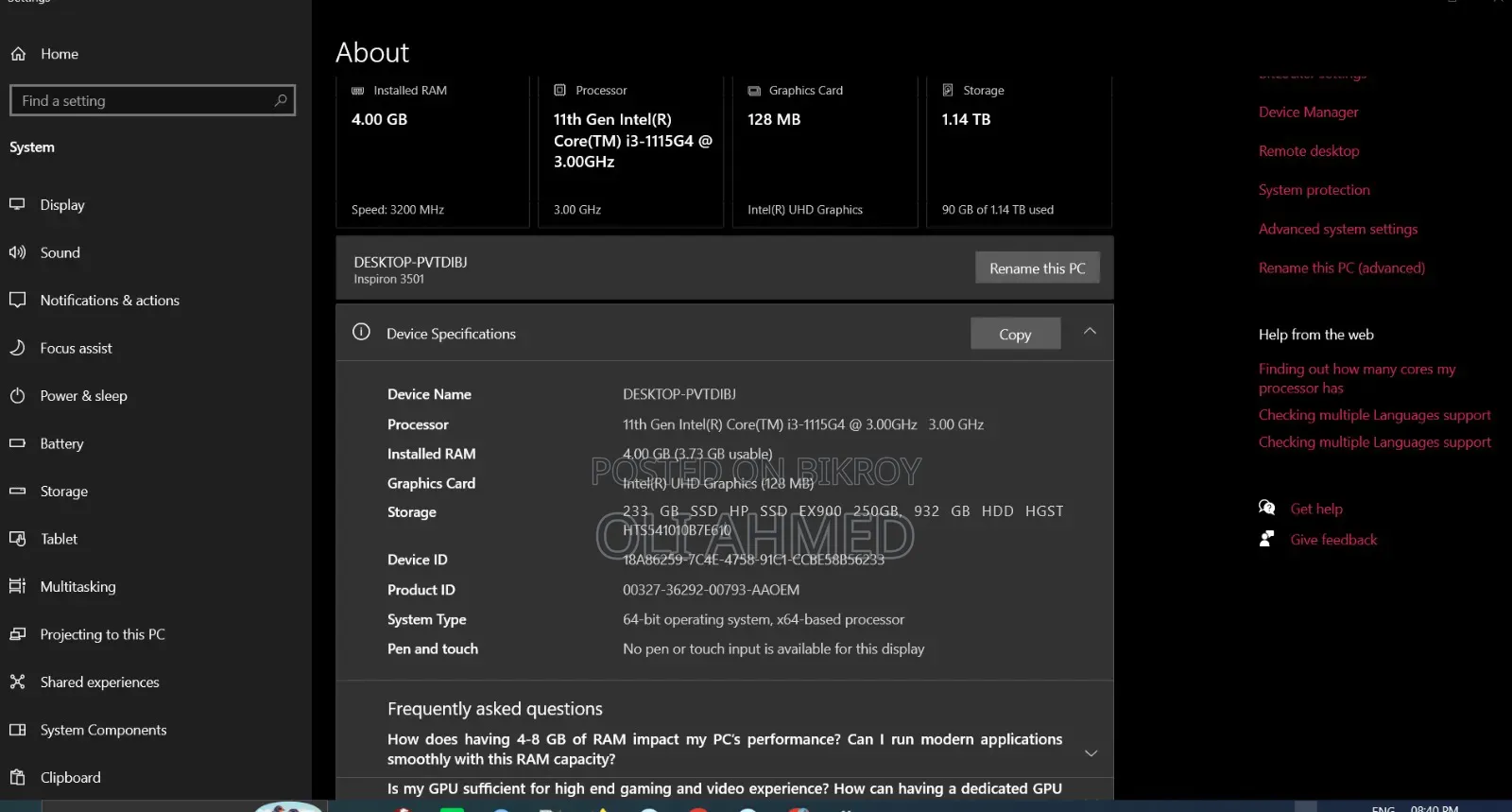Open Advanced system settings link
The image size is (1512, 812).
[x=1338, y=229]
